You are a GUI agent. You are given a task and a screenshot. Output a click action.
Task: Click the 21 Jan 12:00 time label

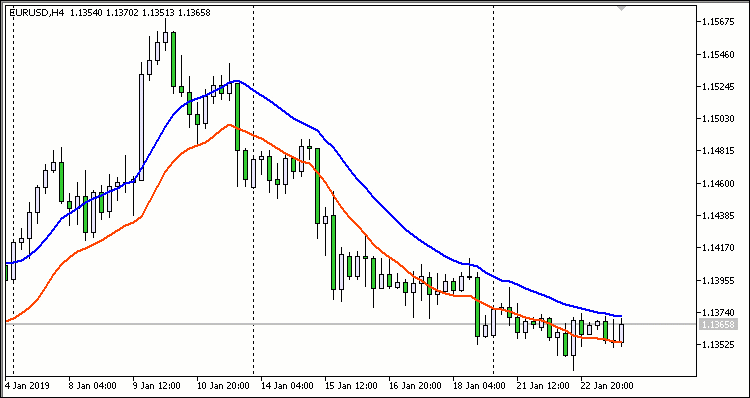click(x=543, y=386)
